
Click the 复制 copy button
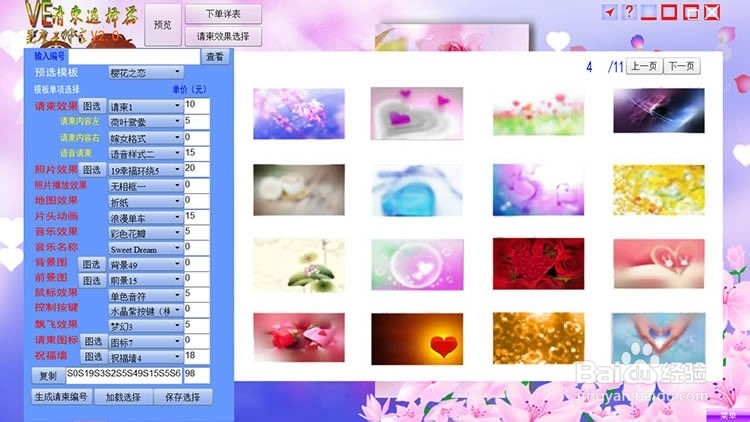click(48, 376)
